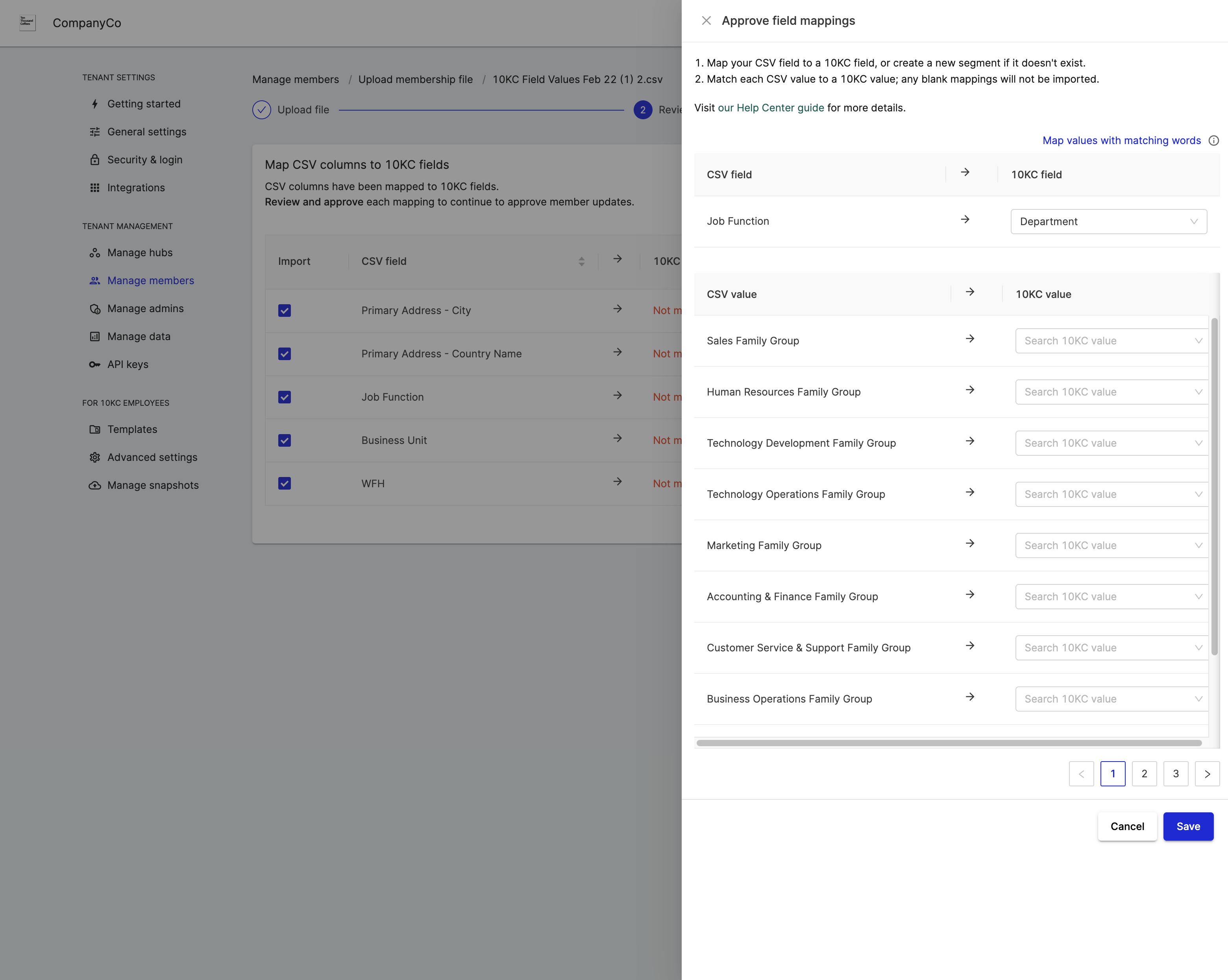Click the horizontal scrollbar under values table

949,743
